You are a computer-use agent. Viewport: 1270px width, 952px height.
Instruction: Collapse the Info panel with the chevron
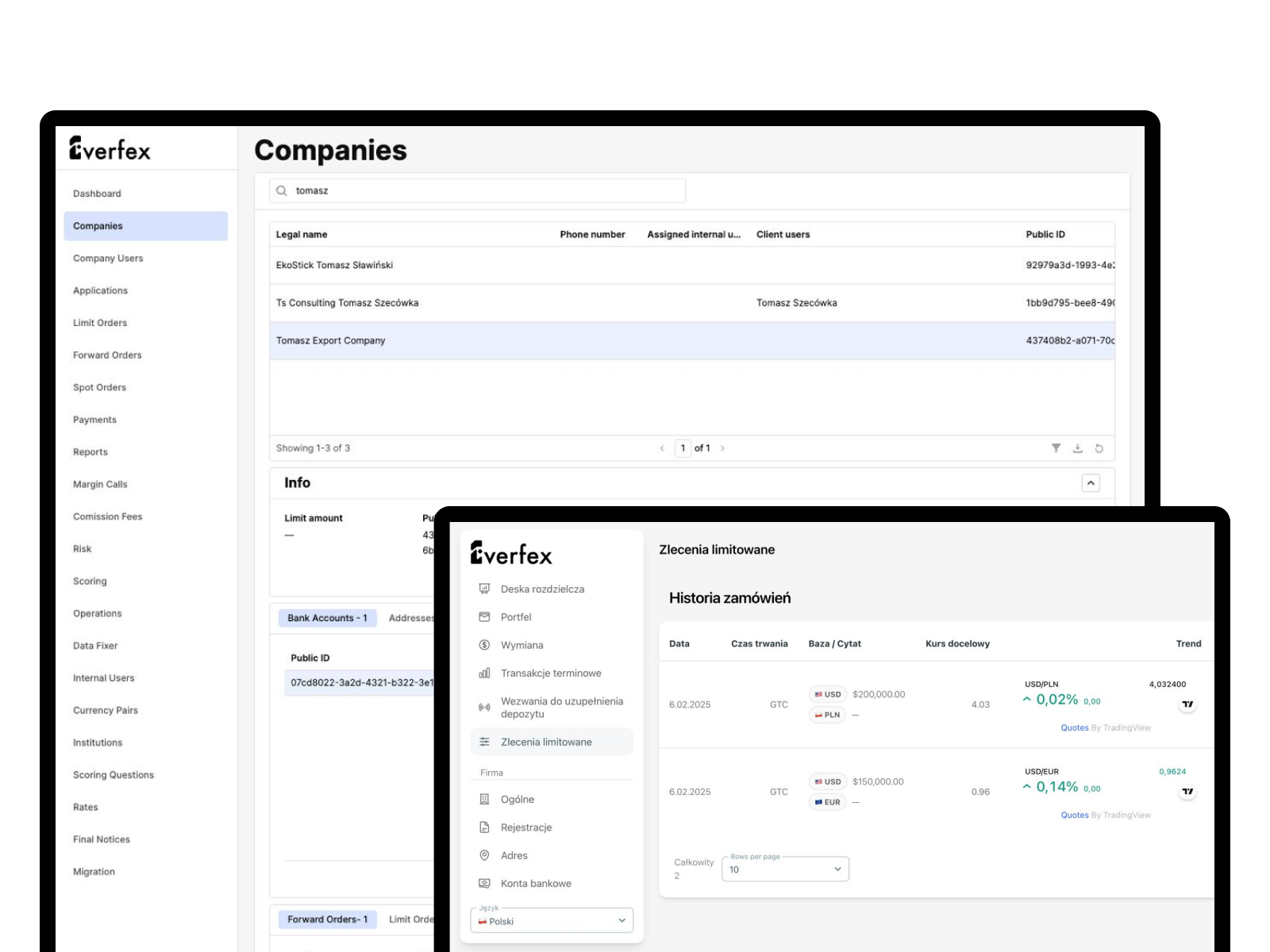tap(1091, 482)
